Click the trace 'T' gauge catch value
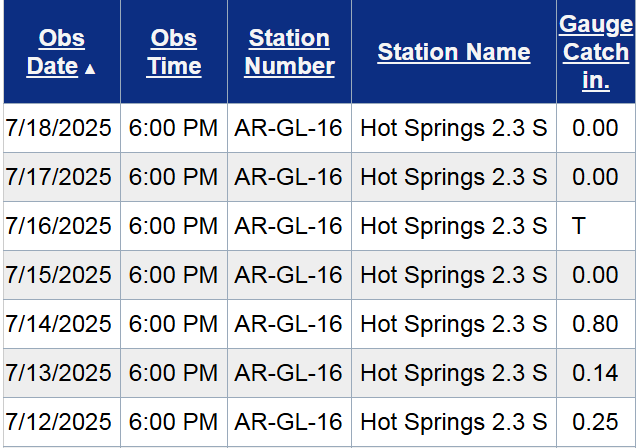Screen dimensions: 636x448 coord(579,226)
